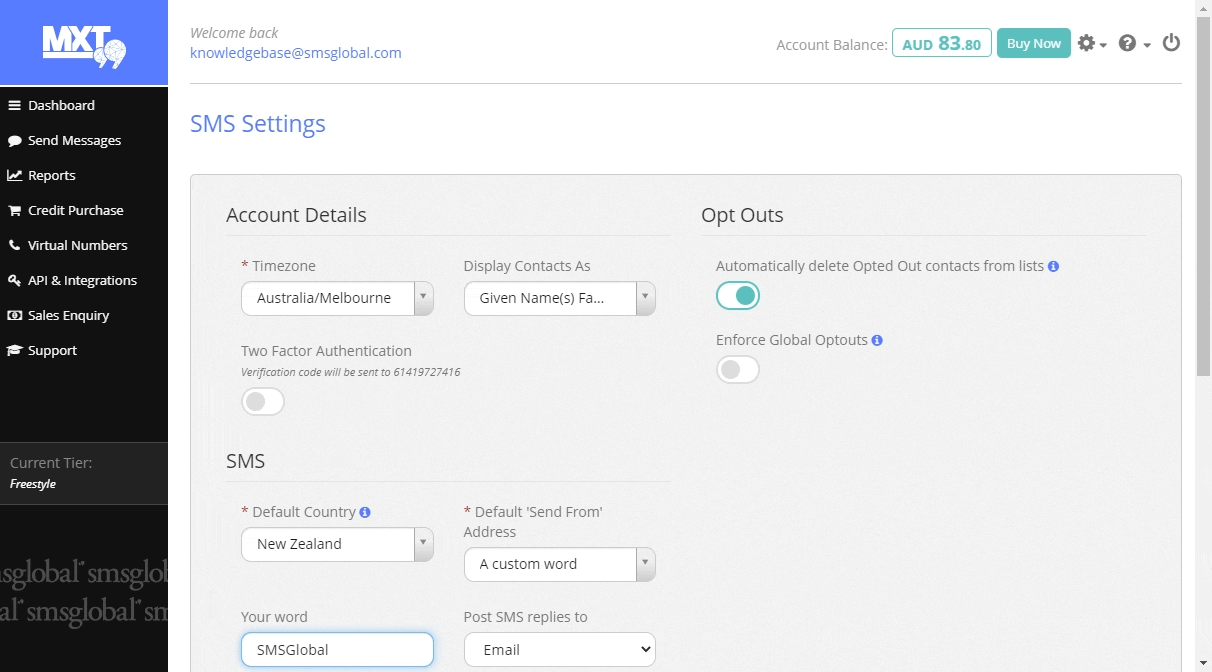1212x672 pixels.
Task: Open Reports from the sidebar
Action: click(51, 176)
